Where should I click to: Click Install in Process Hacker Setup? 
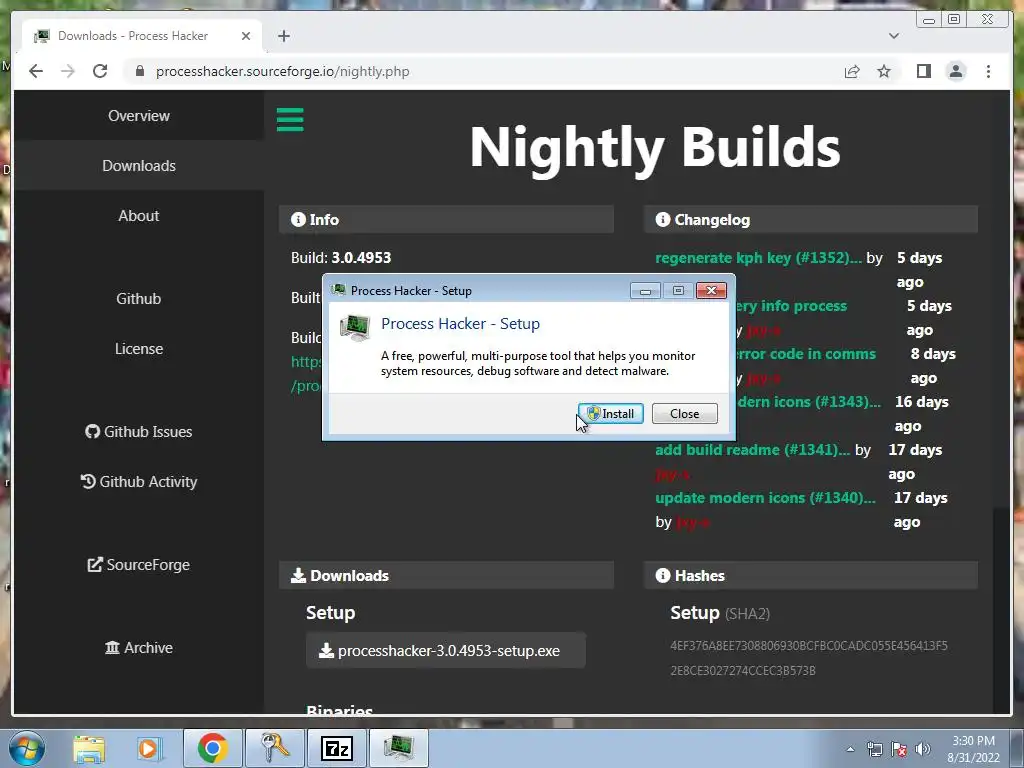[611, 413]
